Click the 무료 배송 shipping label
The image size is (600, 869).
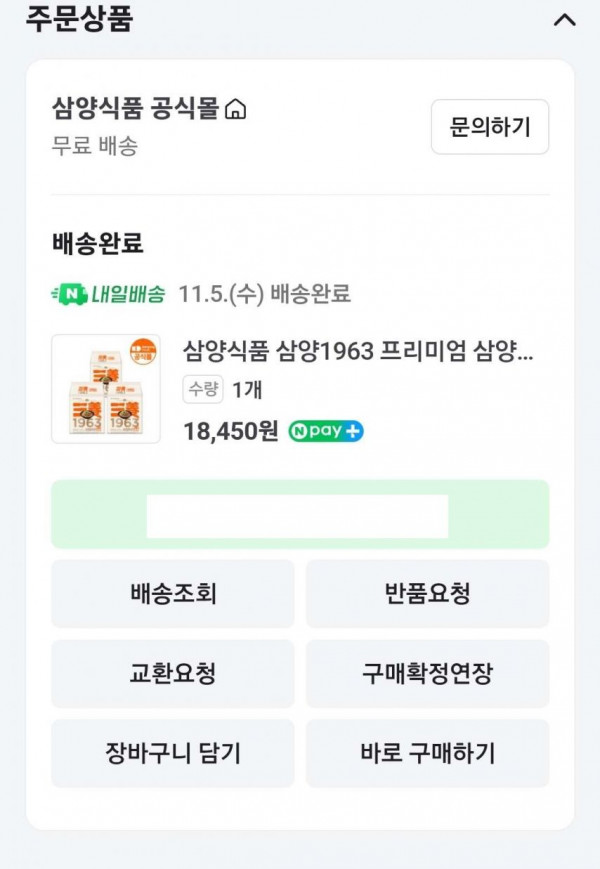[x=95, y=146]
